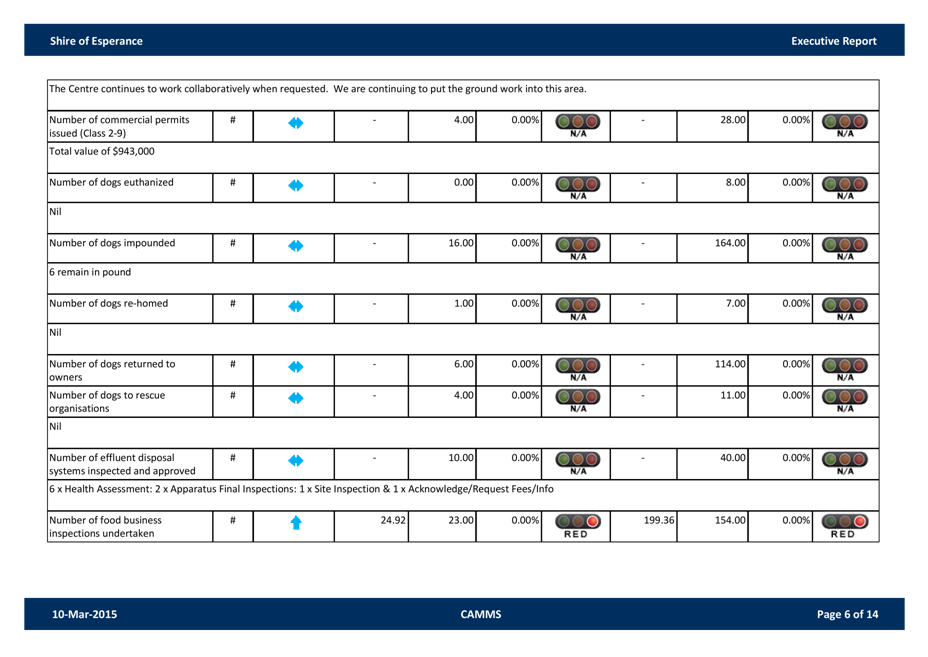Image resolution: width=928 pixels, height=657 pixels.
Task: Click the first RED traffic light for food inspections
Action: click(579, 525)
